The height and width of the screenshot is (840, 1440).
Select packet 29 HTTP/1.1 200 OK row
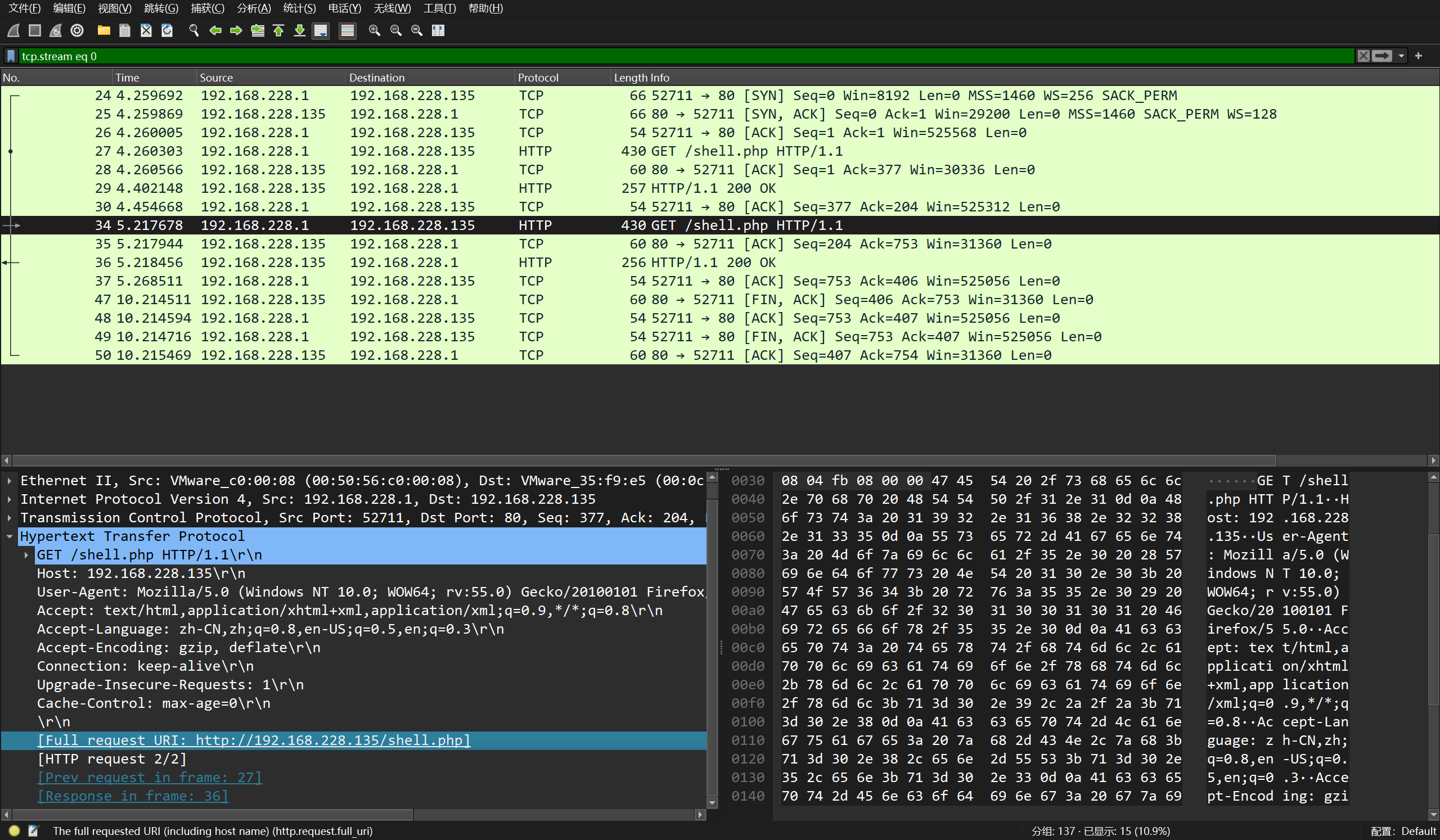712,188
